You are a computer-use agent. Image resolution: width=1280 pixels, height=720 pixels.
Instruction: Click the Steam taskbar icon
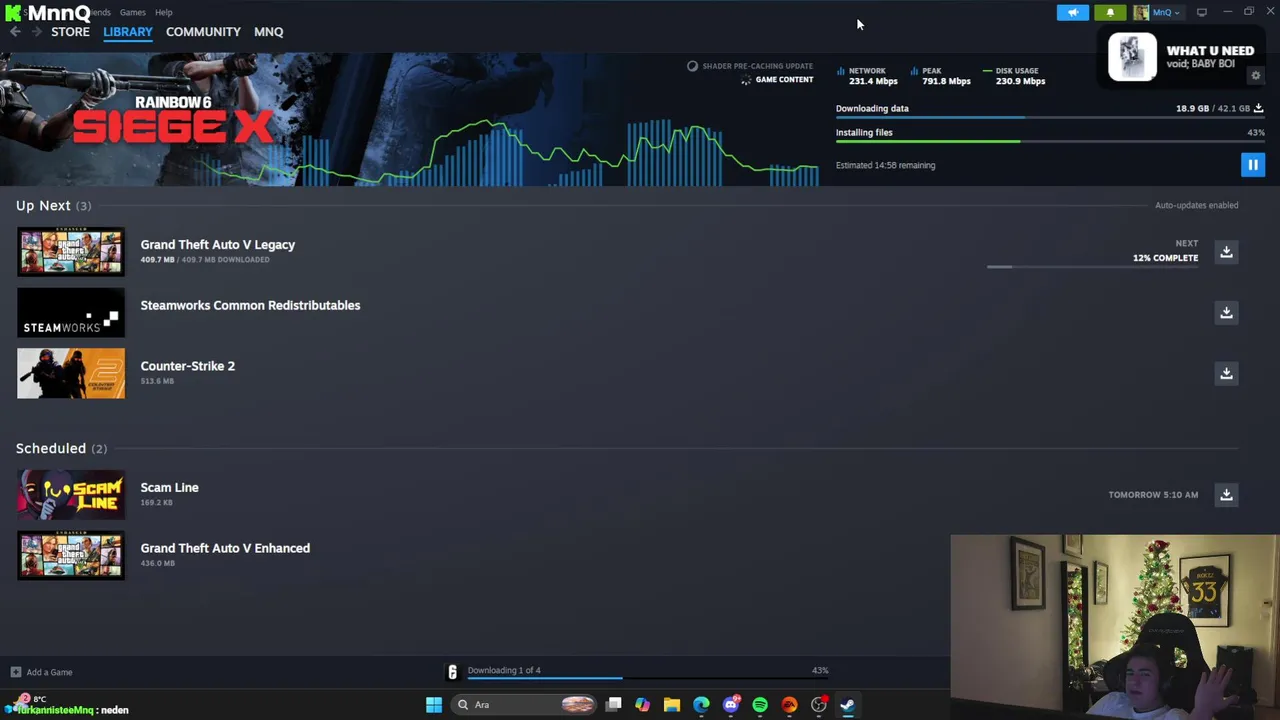(847, 705)
